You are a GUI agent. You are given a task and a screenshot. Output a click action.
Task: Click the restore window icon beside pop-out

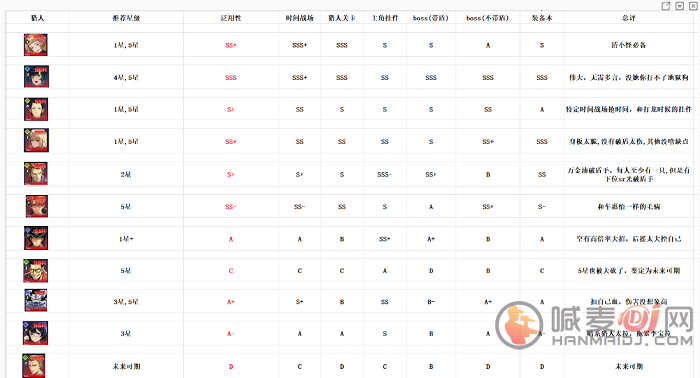(679, 6)
